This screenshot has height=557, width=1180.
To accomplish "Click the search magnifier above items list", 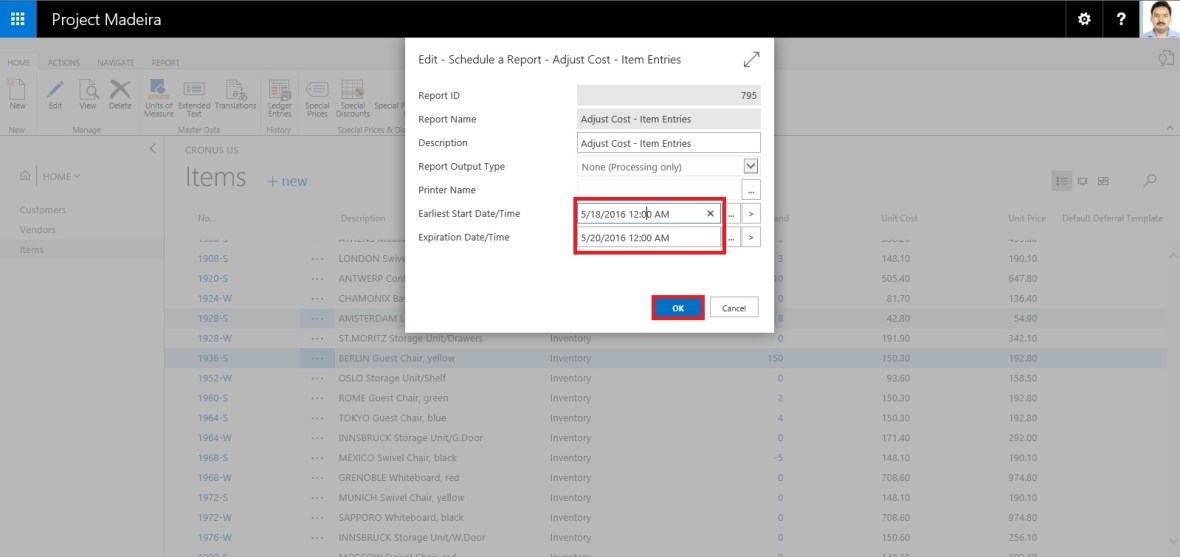I will coord(1150,181).
